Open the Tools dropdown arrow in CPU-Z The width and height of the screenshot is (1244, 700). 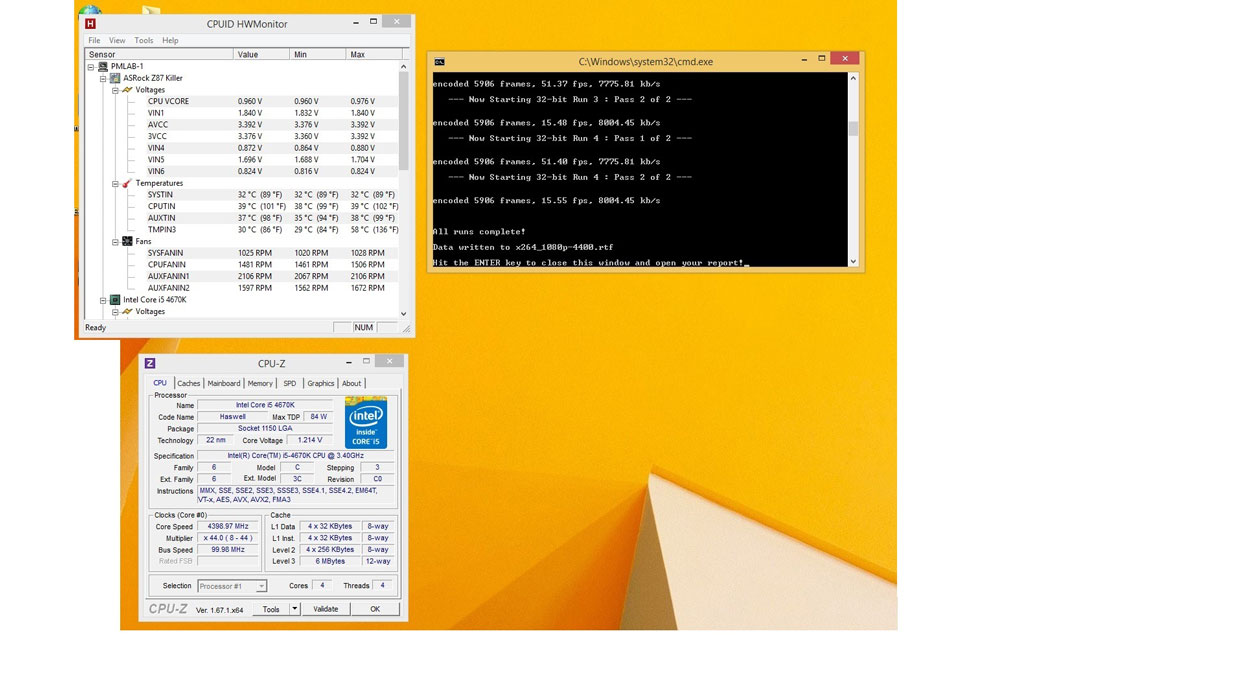(295, 609)
